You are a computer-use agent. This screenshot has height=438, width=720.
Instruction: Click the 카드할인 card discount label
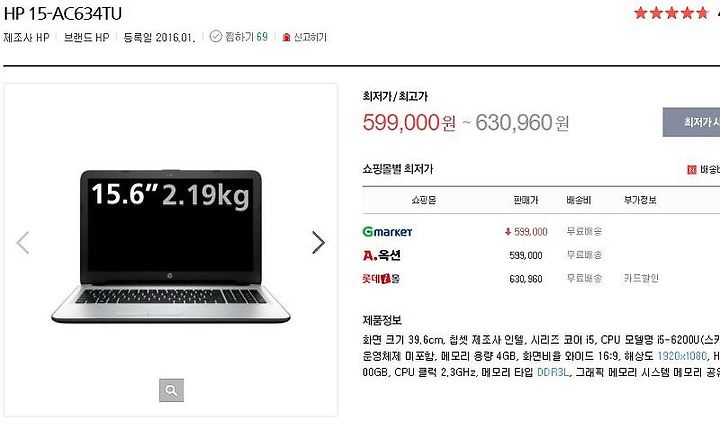point(641,278)
